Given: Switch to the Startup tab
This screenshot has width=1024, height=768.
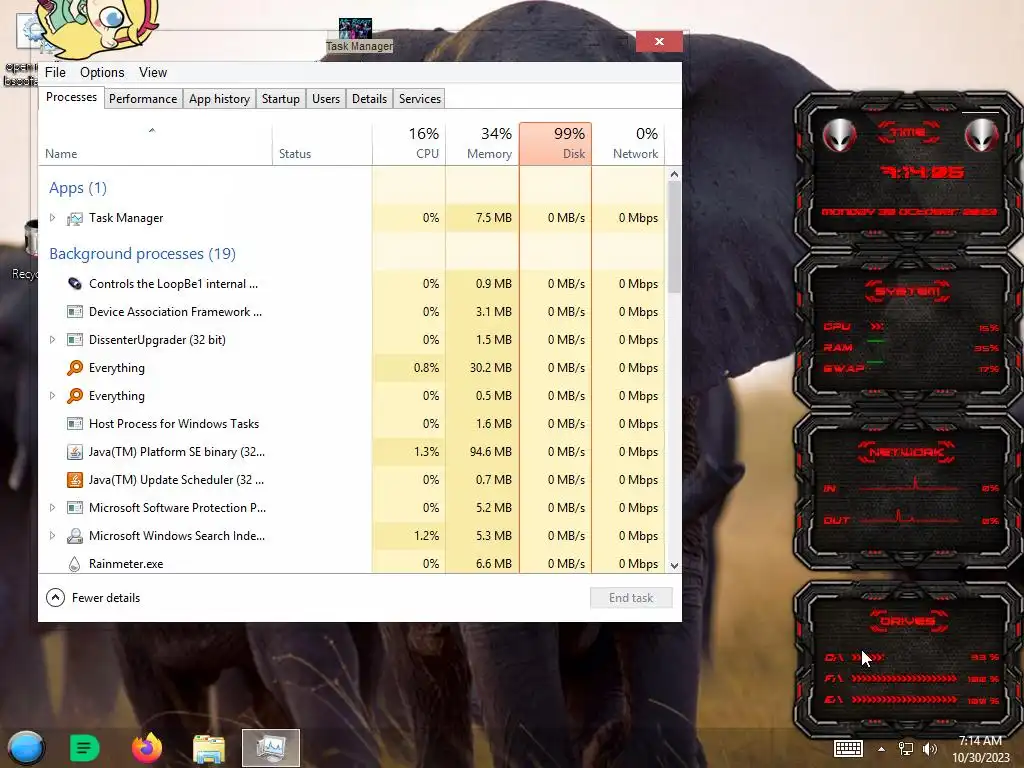Looking at the screenshot, I should coord(281,99).
